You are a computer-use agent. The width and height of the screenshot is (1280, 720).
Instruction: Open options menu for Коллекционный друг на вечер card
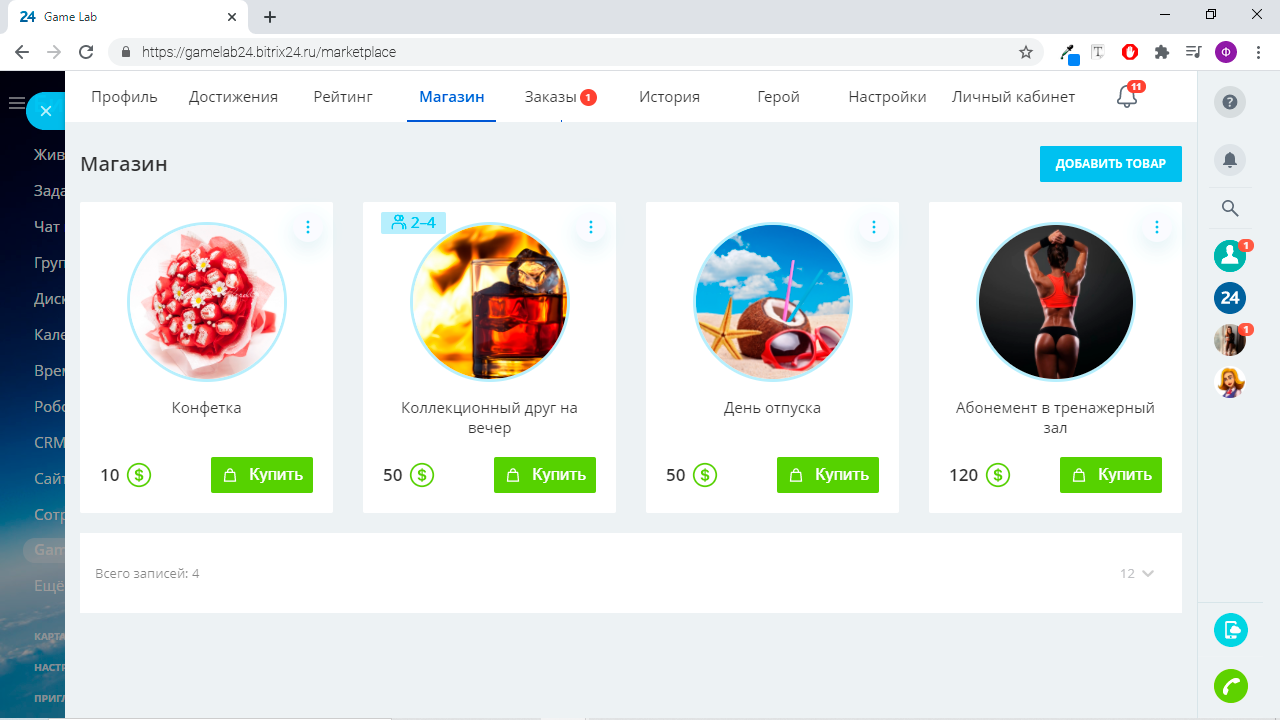(591, 227)
